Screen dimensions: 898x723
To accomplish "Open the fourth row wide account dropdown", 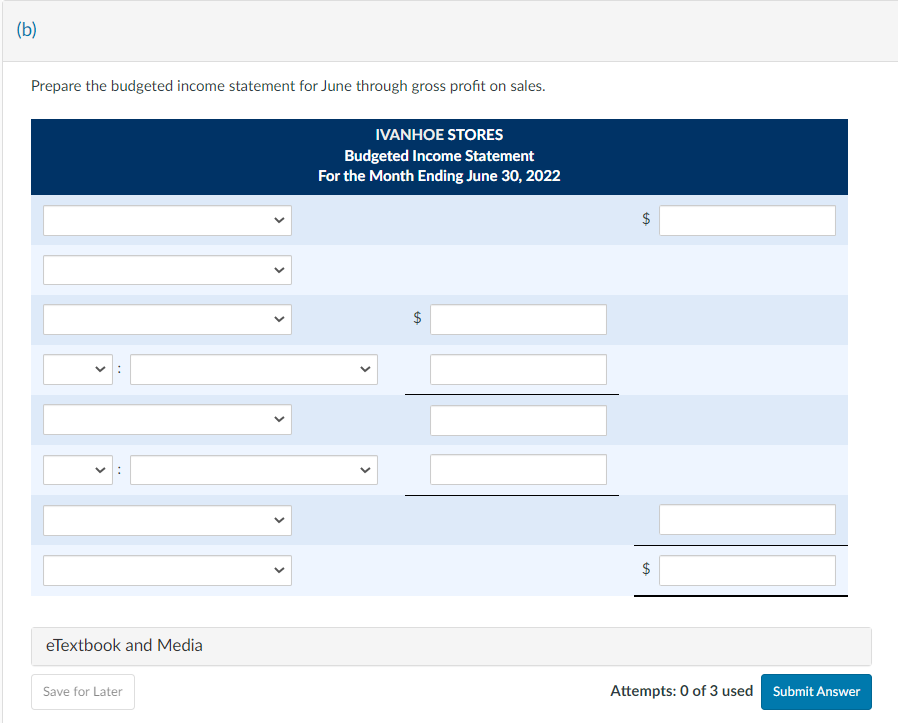I will tap(254, 370).
